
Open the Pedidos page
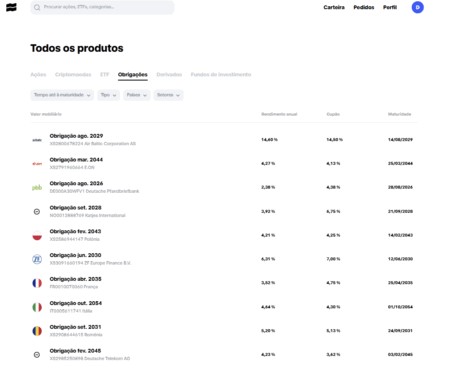[x=364, y=7]
